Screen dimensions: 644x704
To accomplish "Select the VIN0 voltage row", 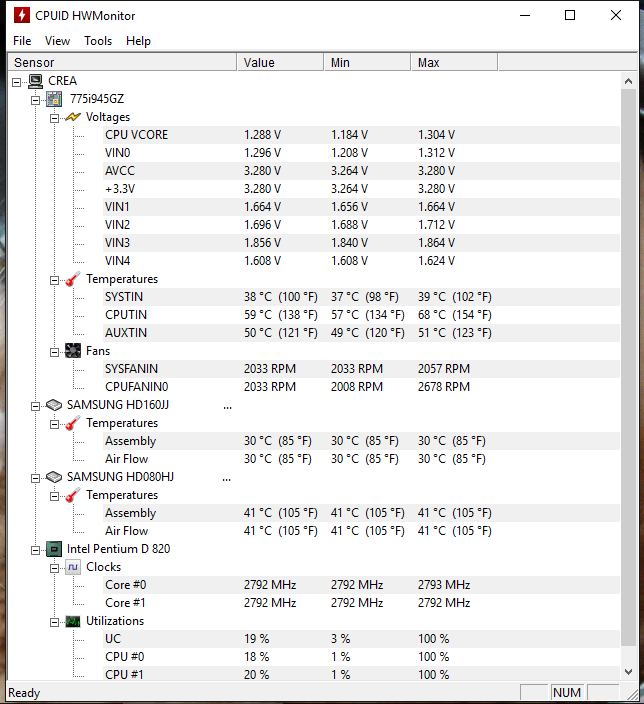I will [x=362, y=153].
